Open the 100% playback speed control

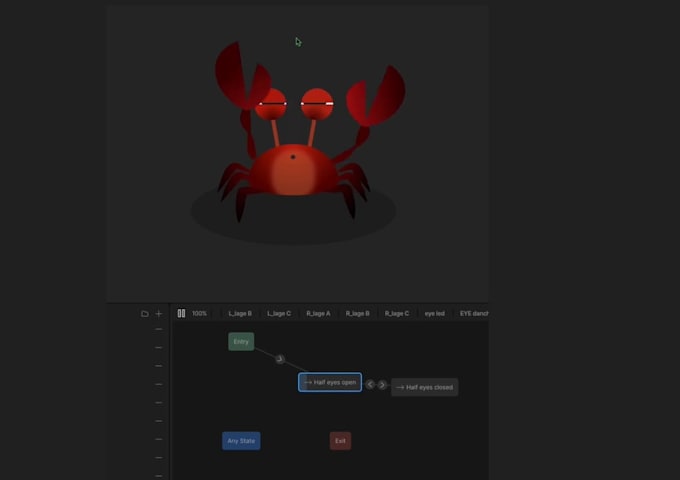pos(199,313)
